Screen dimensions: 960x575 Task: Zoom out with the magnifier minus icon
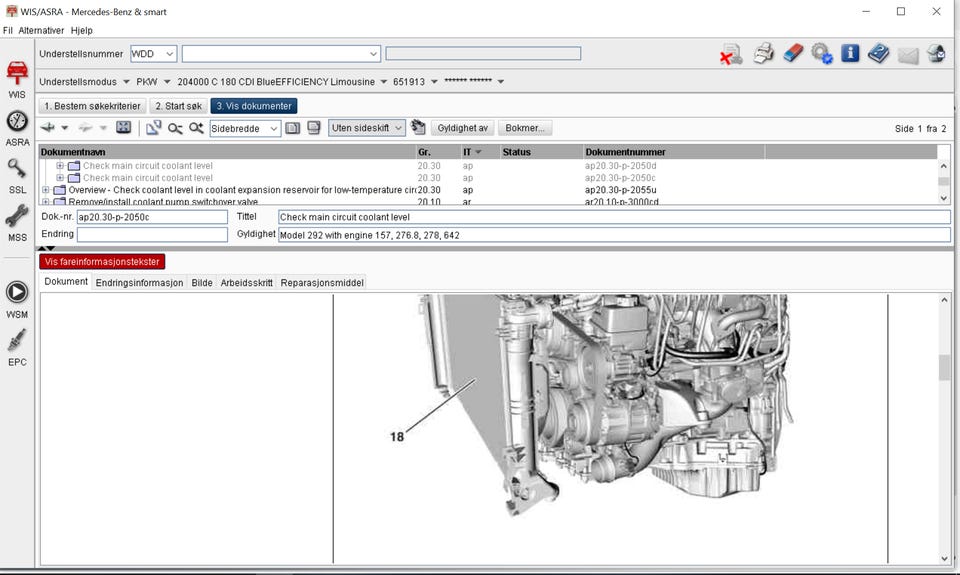pyautogui.click(x=175, y=128)
